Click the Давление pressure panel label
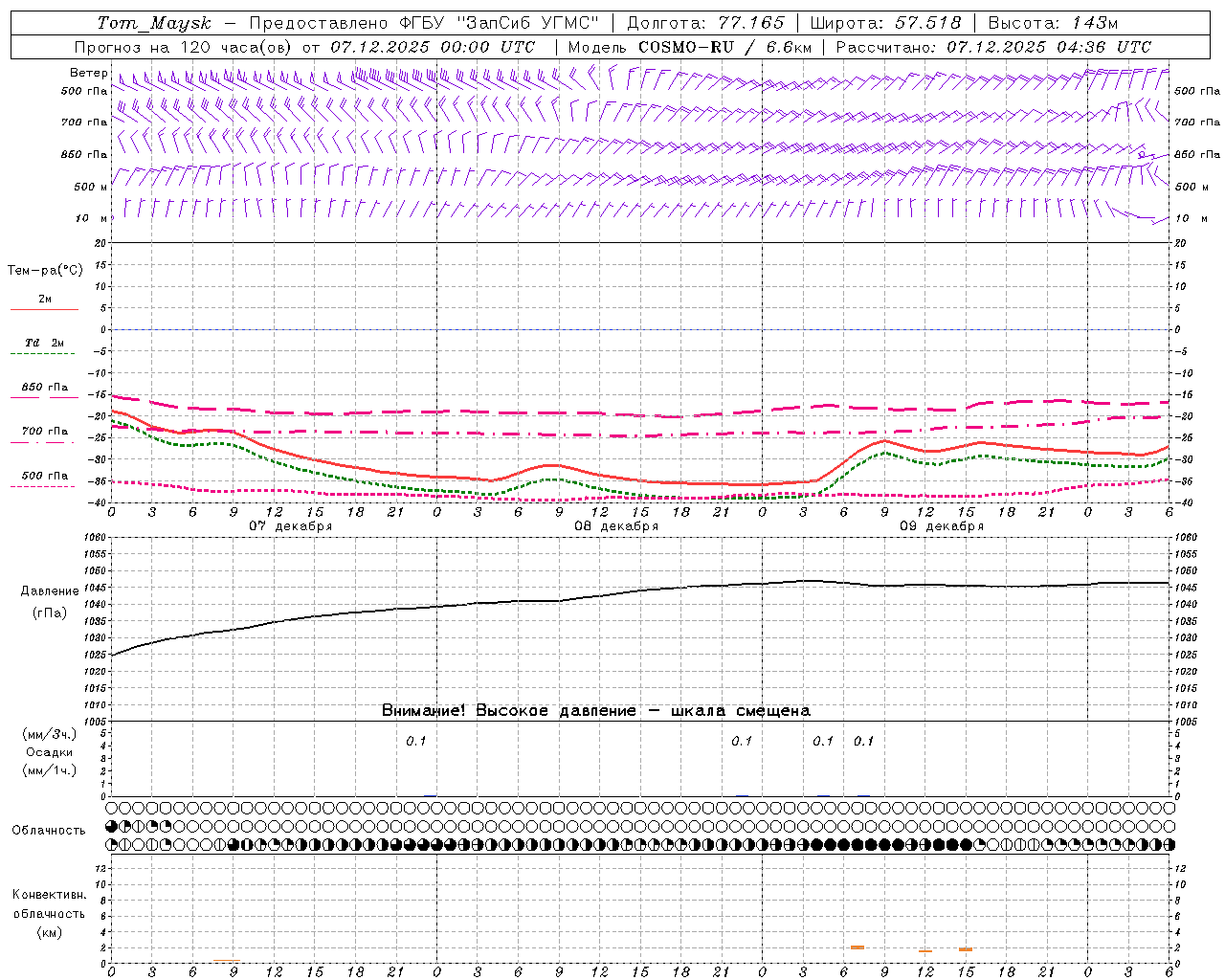Screen dimensions: 1225x980 point(50,591)
